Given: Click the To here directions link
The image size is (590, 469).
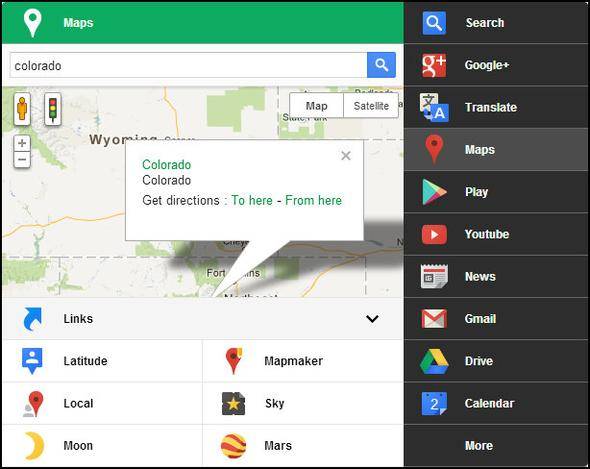Looking at the screenshot, I should point(252,200).
